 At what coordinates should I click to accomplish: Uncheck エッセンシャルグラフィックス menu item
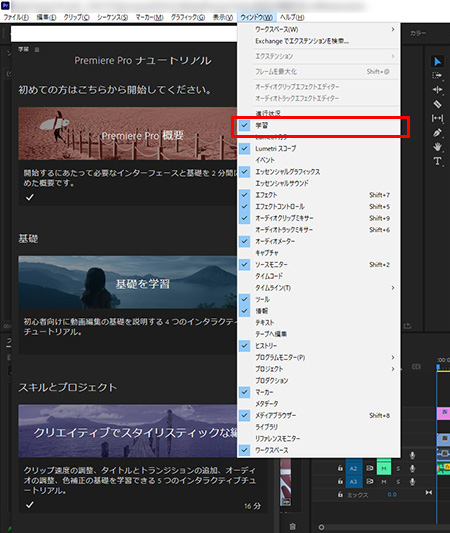pos(318,172)
